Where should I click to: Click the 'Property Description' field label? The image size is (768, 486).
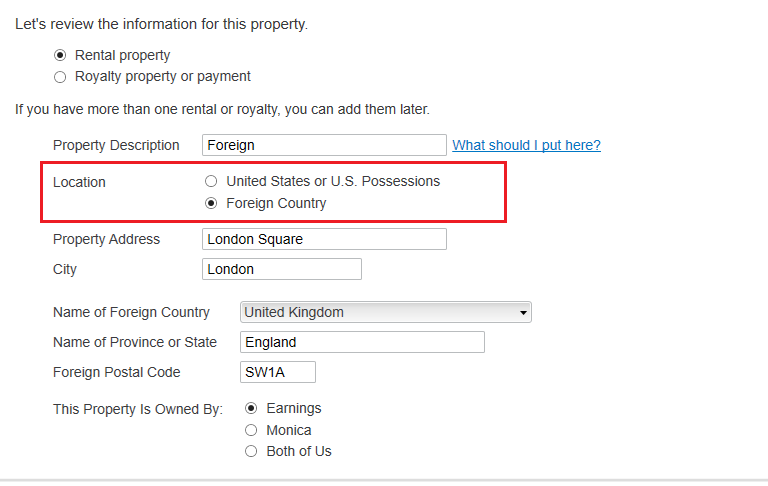click(116, 145)
